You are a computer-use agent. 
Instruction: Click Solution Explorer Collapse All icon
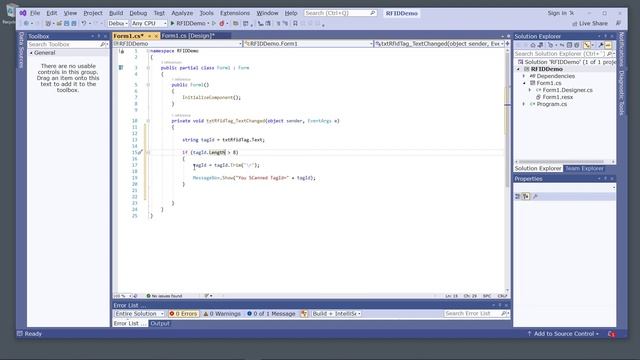[569, 45]
